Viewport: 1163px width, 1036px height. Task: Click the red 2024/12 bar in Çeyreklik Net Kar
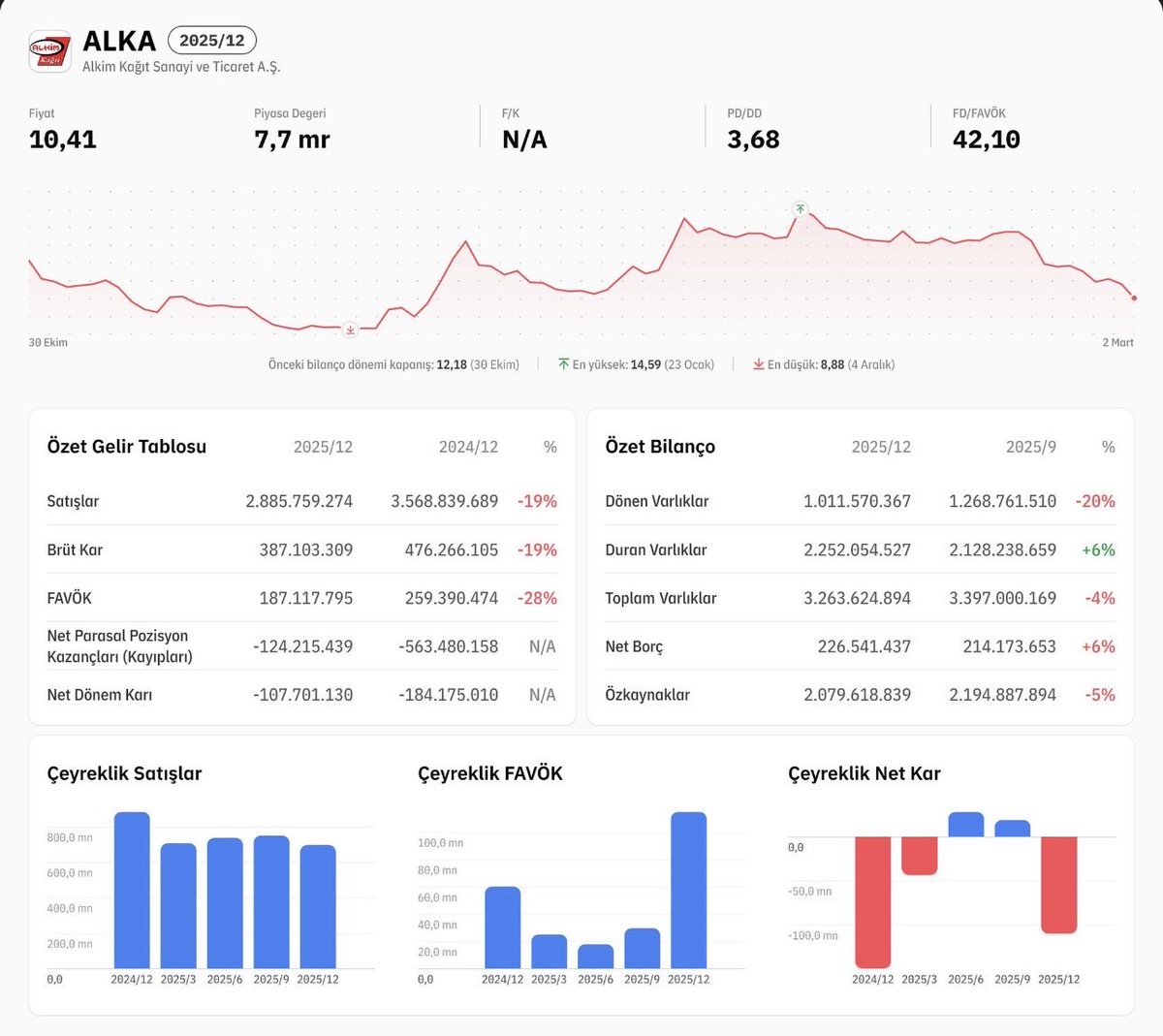pyautogui.click(x=872, y=902)
